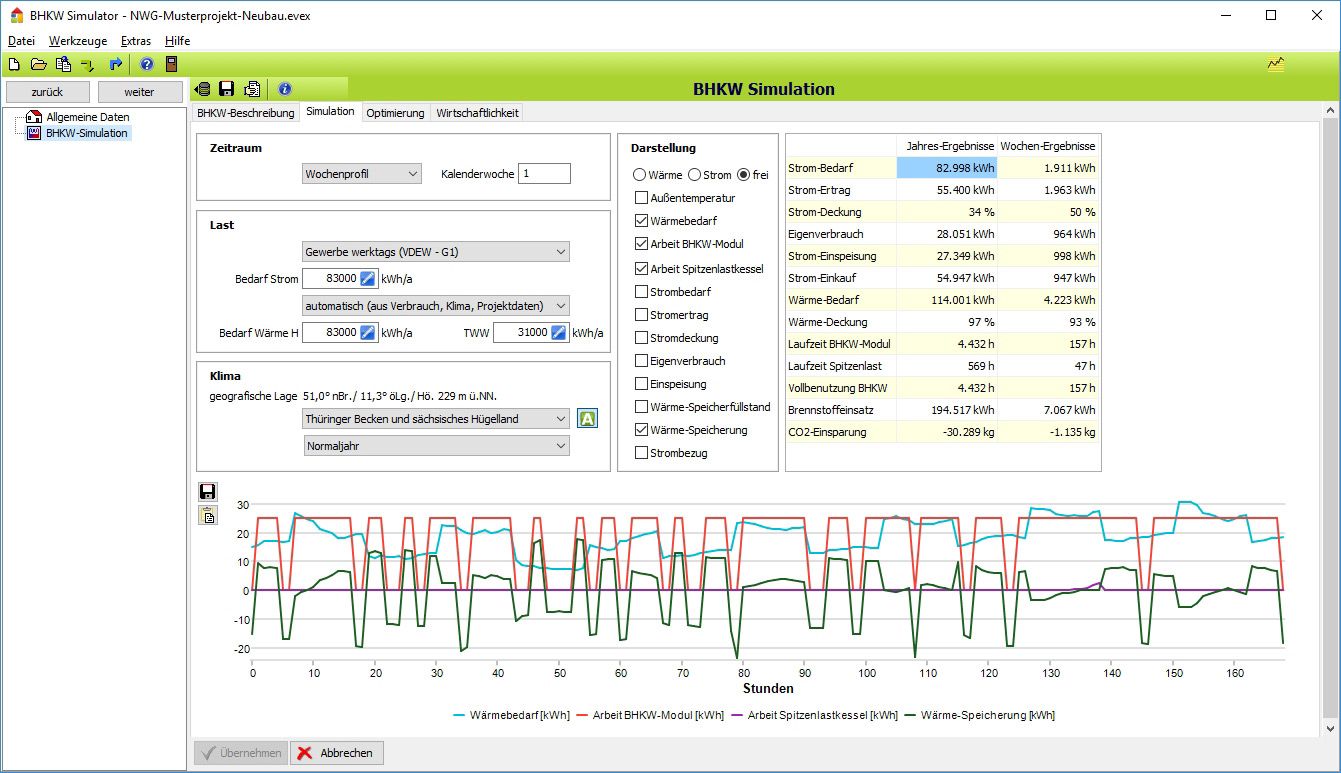Enable the Außentemperatur checkbox
Image resolution: width=1341 pixels, height=773 pixels.
point(641,198)
